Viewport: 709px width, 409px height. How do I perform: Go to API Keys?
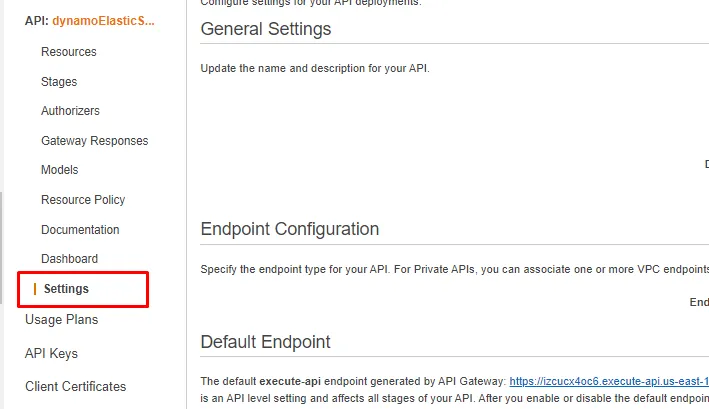click(x=52, y=353)
